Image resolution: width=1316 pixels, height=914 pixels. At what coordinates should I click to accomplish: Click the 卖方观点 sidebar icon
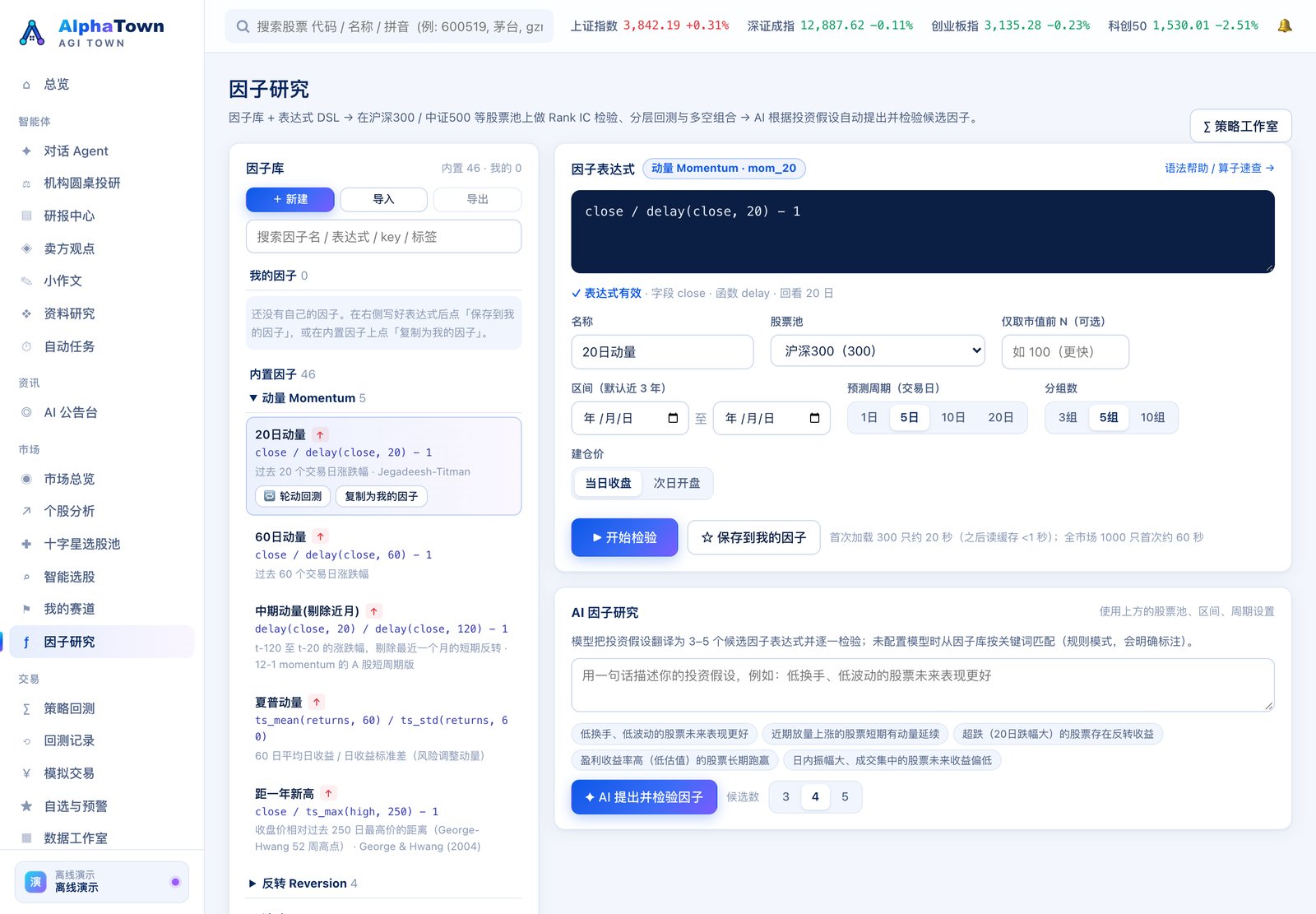(26, 248)
